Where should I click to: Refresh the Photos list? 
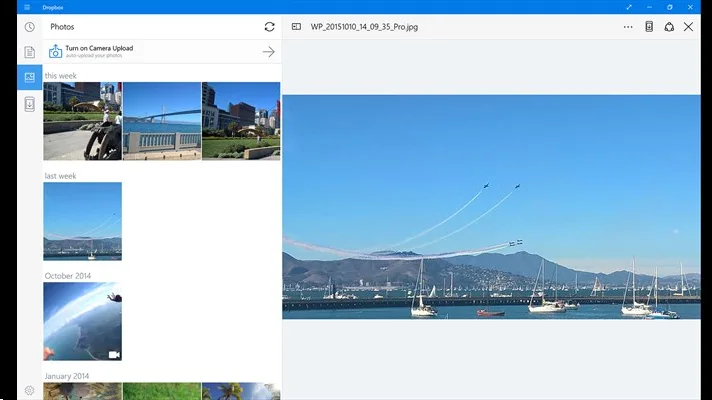point(269,27)
